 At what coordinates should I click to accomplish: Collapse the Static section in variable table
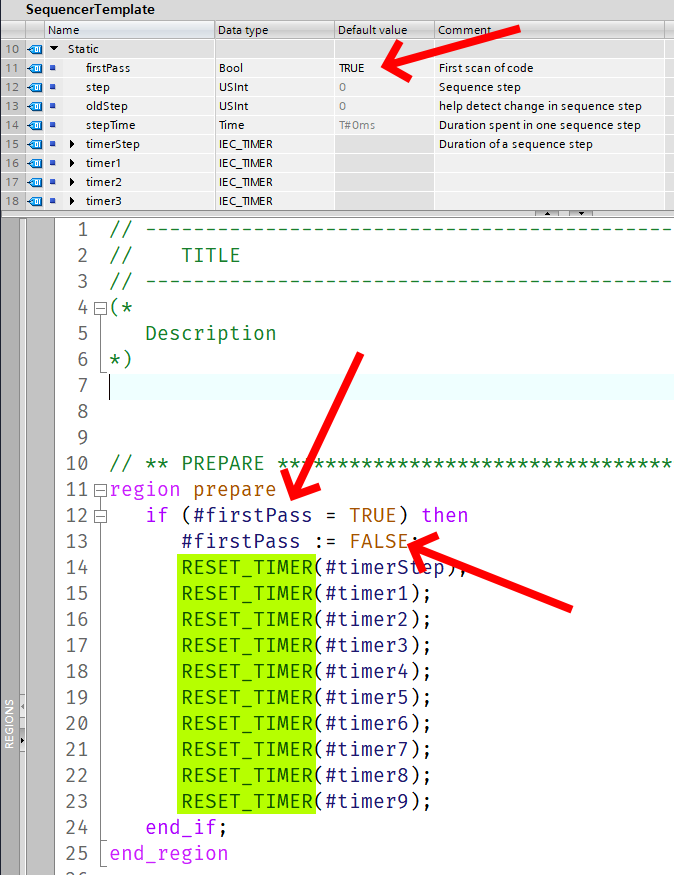[54, 49]
